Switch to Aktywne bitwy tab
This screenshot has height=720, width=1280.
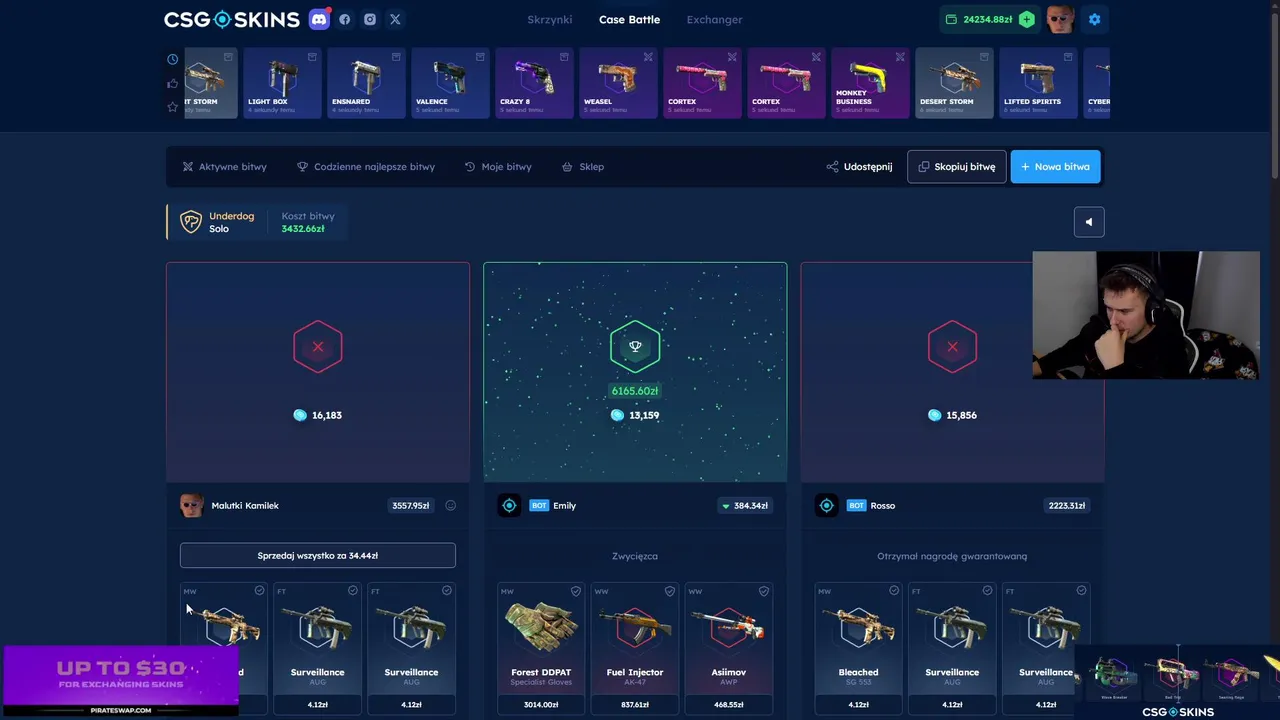(x=224, y=167)
